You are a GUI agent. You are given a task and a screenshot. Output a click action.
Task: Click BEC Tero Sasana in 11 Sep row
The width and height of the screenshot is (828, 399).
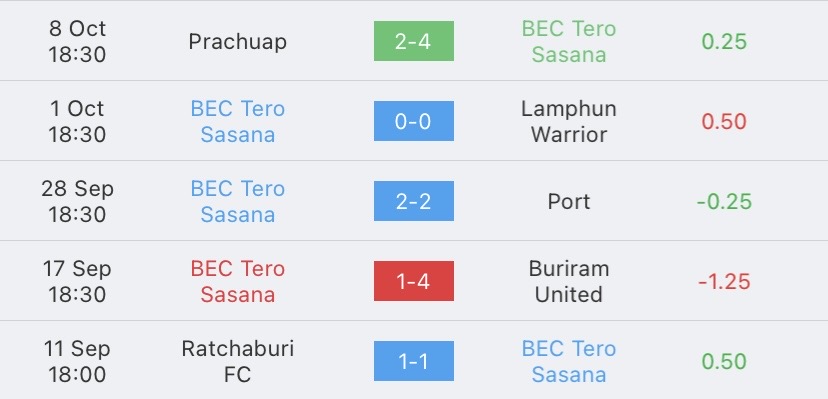click(x=569, y=361)
